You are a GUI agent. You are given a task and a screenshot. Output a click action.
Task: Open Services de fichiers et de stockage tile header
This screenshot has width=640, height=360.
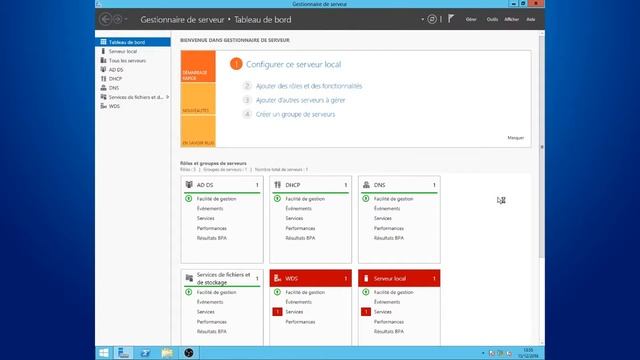point(222,278)
